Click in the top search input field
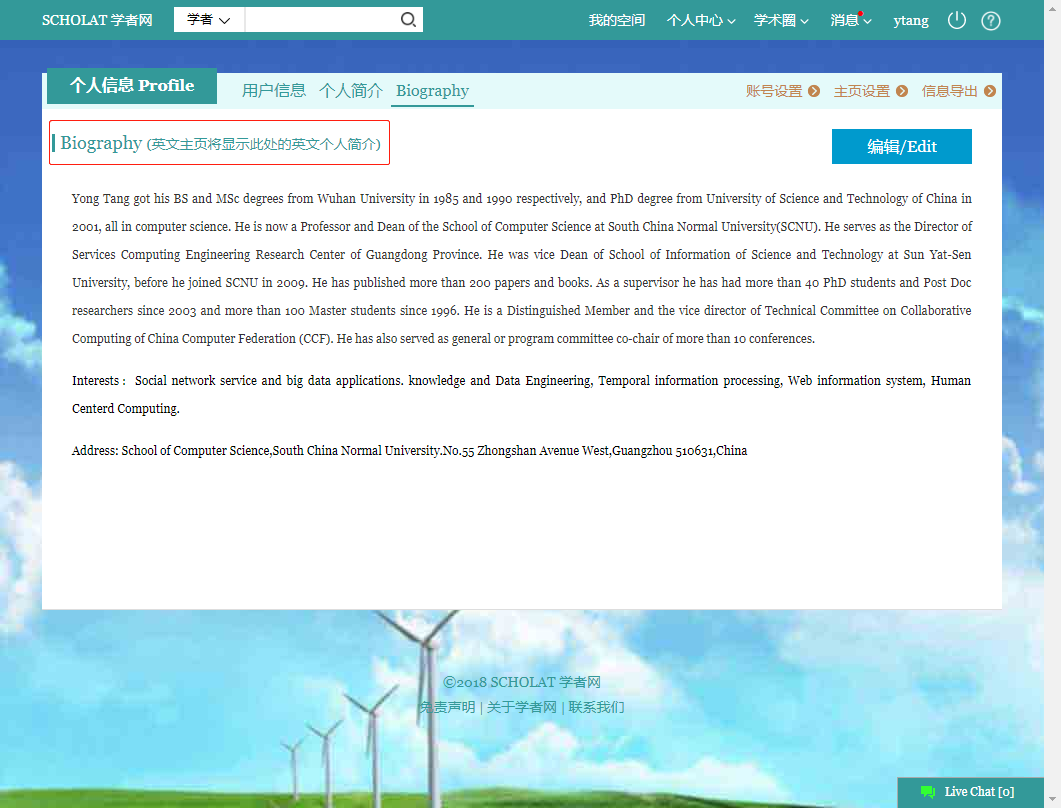The height and width of the screenshot is (808, 1061). click(320, 20)
